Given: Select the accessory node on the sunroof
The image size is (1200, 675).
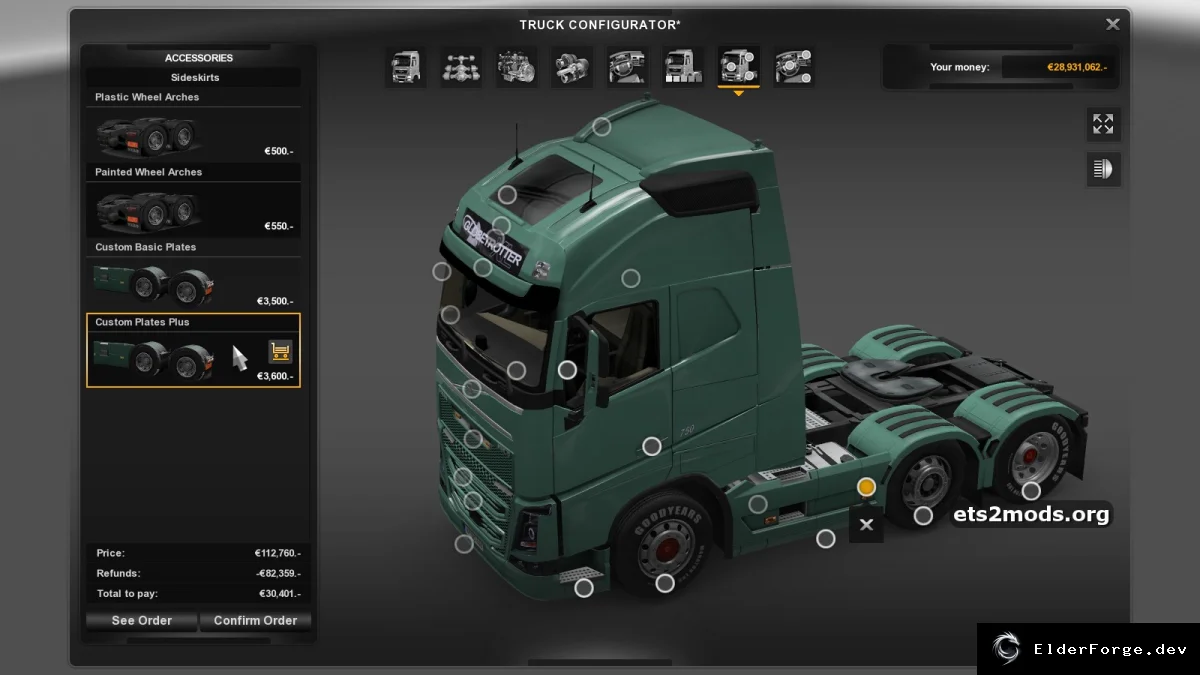Looking at the screenshot, I should tap(507, 195).
